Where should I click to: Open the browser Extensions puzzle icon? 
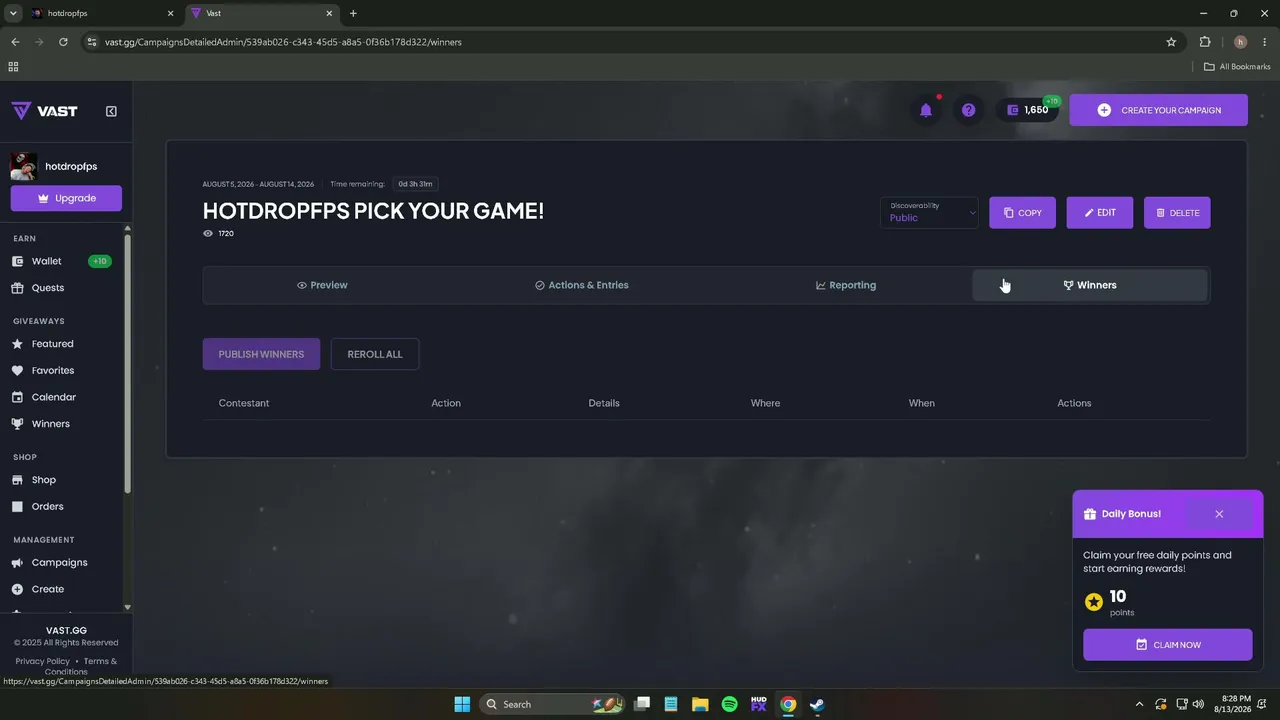1205,42
